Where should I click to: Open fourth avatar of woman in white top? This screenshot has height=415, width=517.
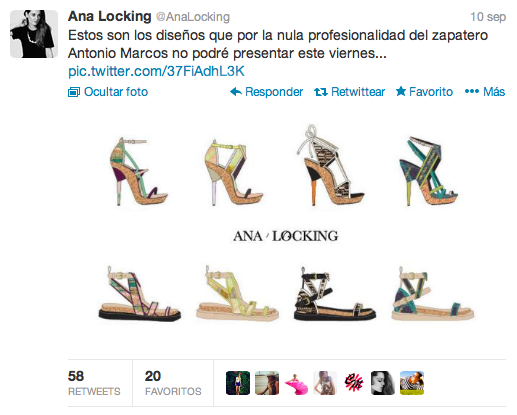click(x=325, y=383)
